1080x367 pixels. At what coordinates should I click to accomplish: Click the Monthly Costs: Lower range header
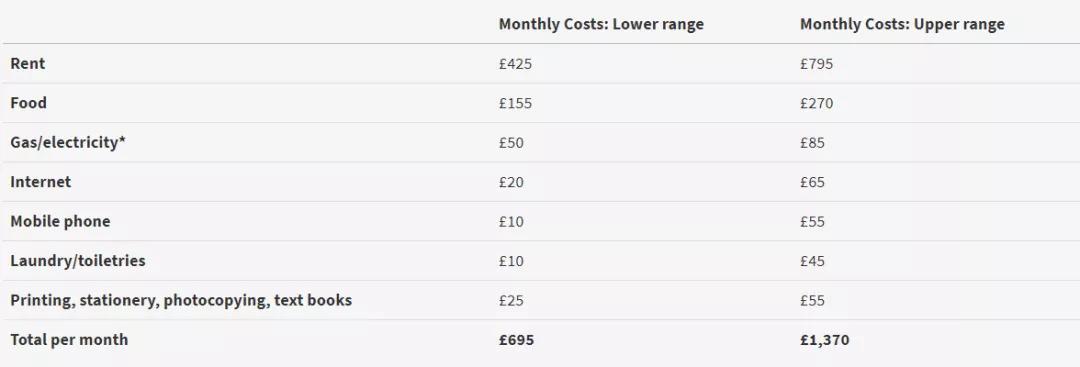click(x=601, y=24)
